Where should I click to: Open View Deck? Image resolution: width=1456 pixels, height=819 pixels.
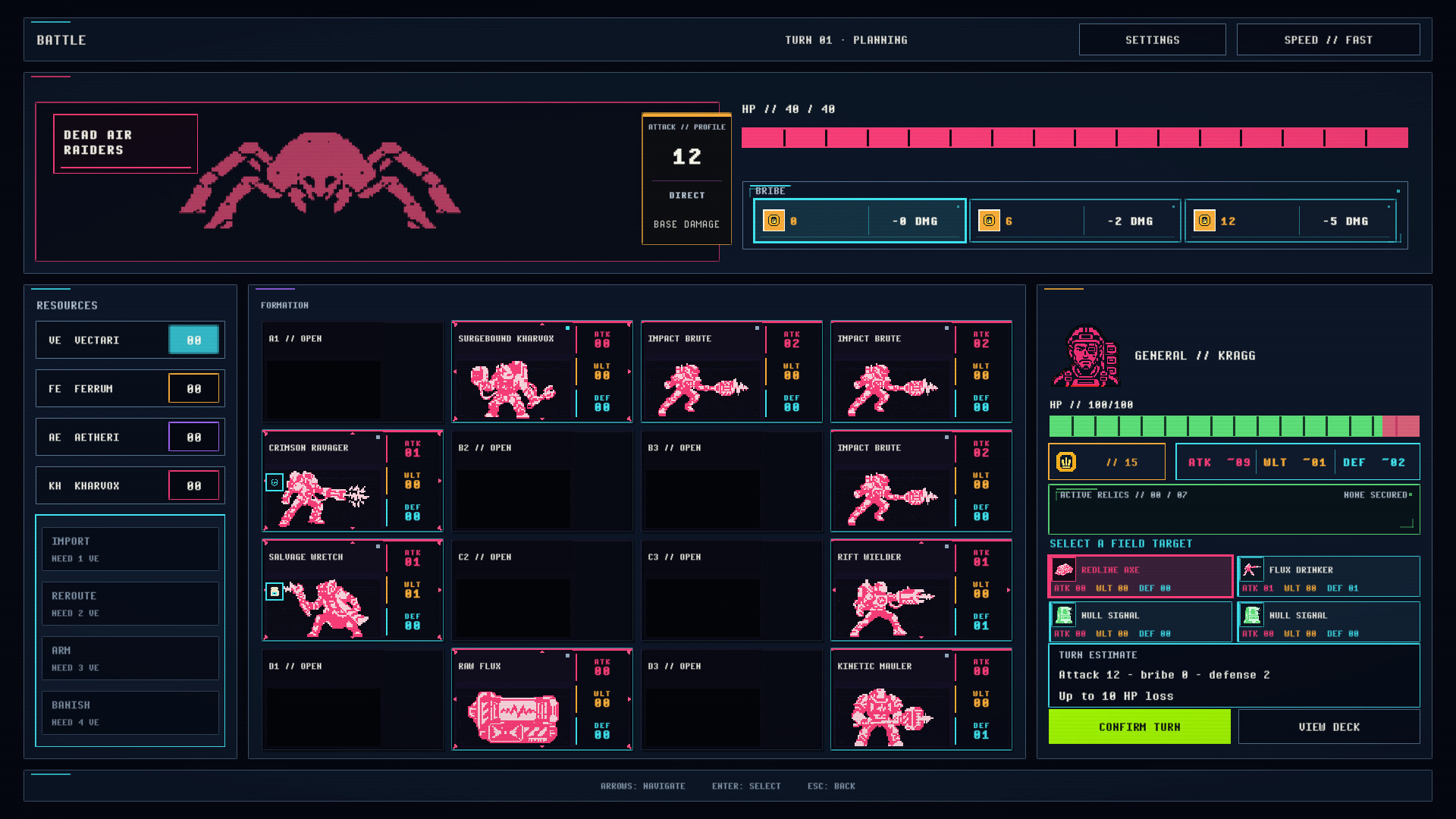click(x=1329, y=726)
